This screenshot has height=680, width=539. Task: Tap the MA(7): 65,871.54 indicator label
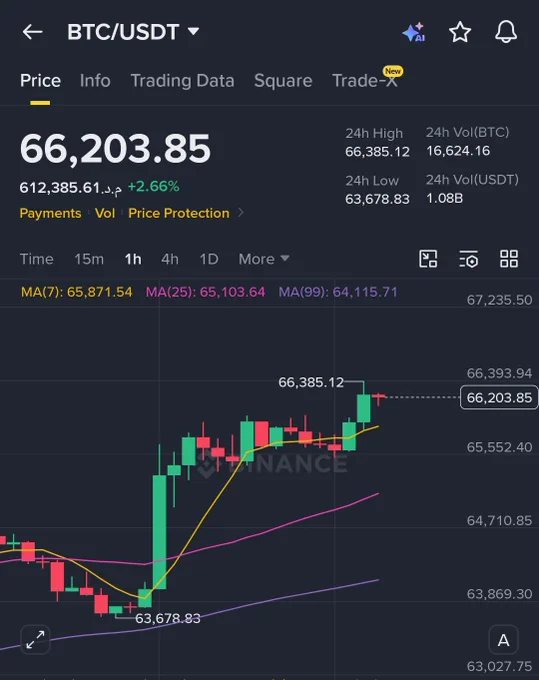click(77, 292)
